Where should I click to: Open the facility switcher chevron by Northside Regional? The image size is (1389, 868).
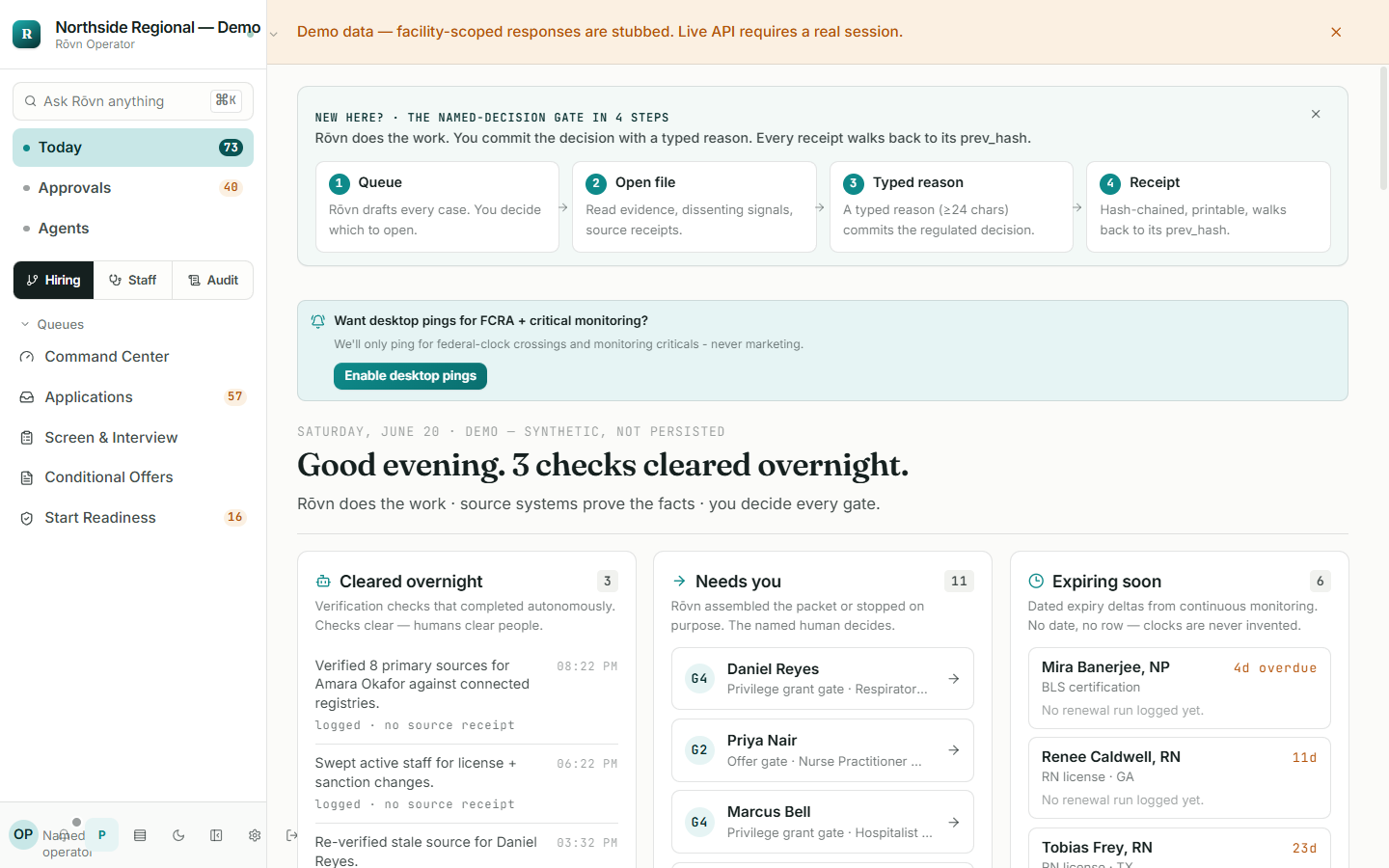[274, 35]
